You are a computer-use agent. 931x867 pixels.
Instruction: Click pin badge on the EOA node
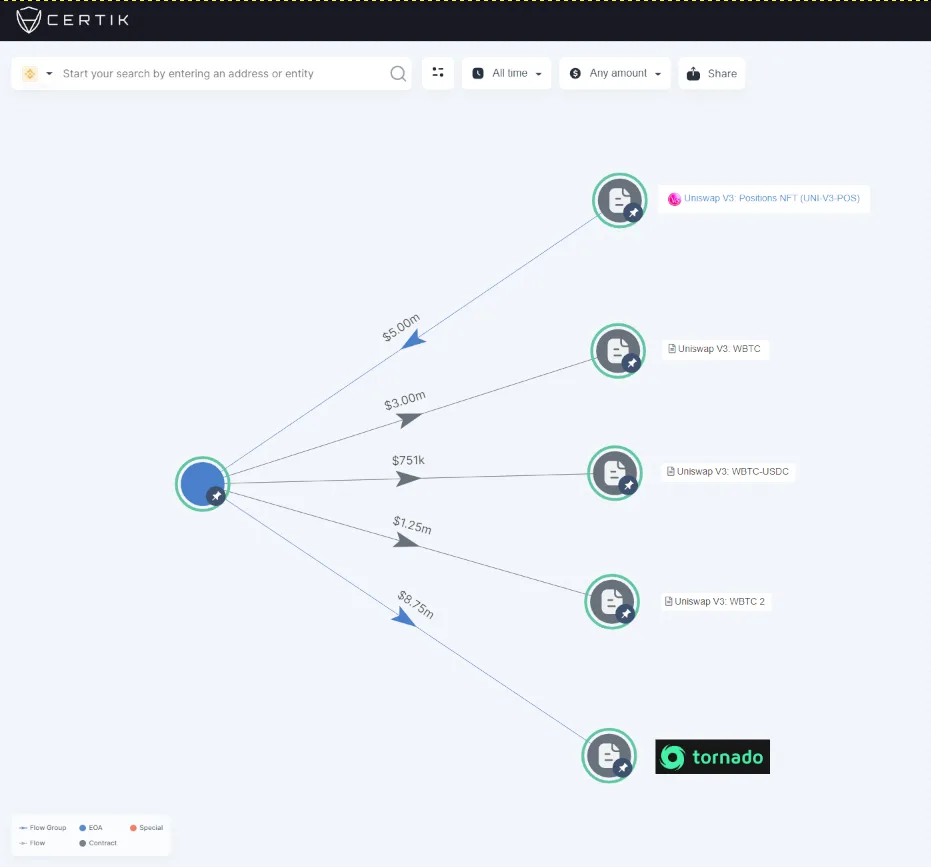pyautogui.click(x=216, y=496)
